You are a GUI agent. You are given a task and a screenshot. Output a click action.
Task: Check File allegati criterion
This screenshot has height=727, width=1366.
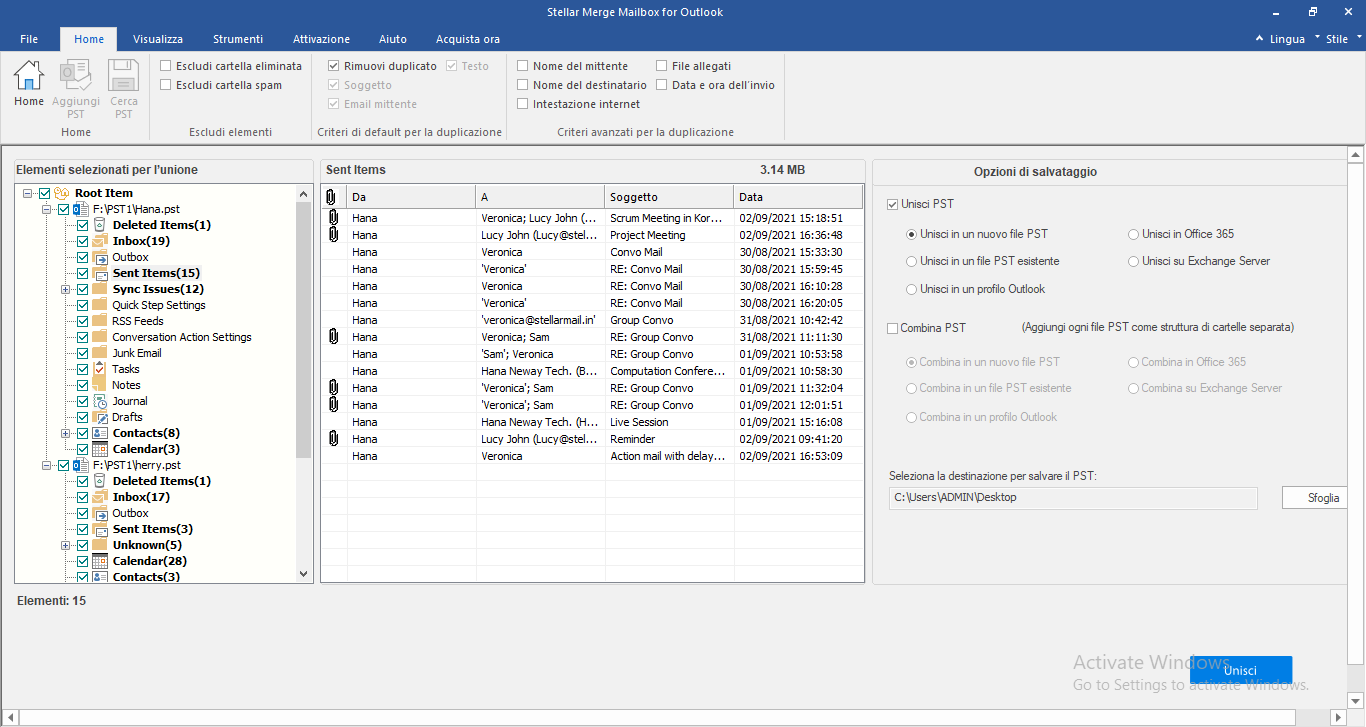pyautogui.click(x=662, y=66)
